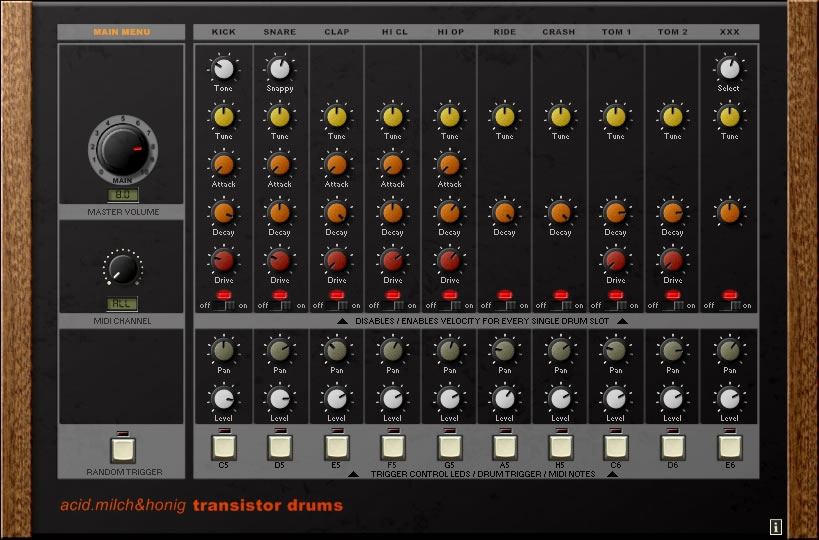Click the HI OP Level knob

(x=449, y=398)
